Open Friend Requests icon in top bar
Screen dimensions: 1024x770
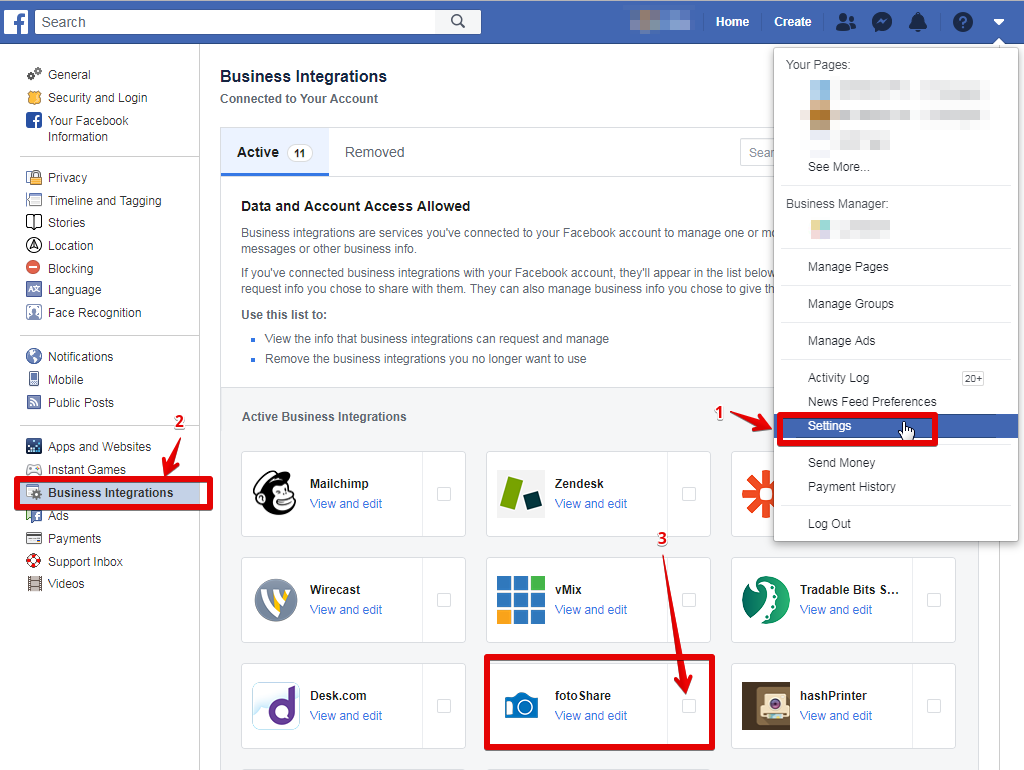click(846, 22)
